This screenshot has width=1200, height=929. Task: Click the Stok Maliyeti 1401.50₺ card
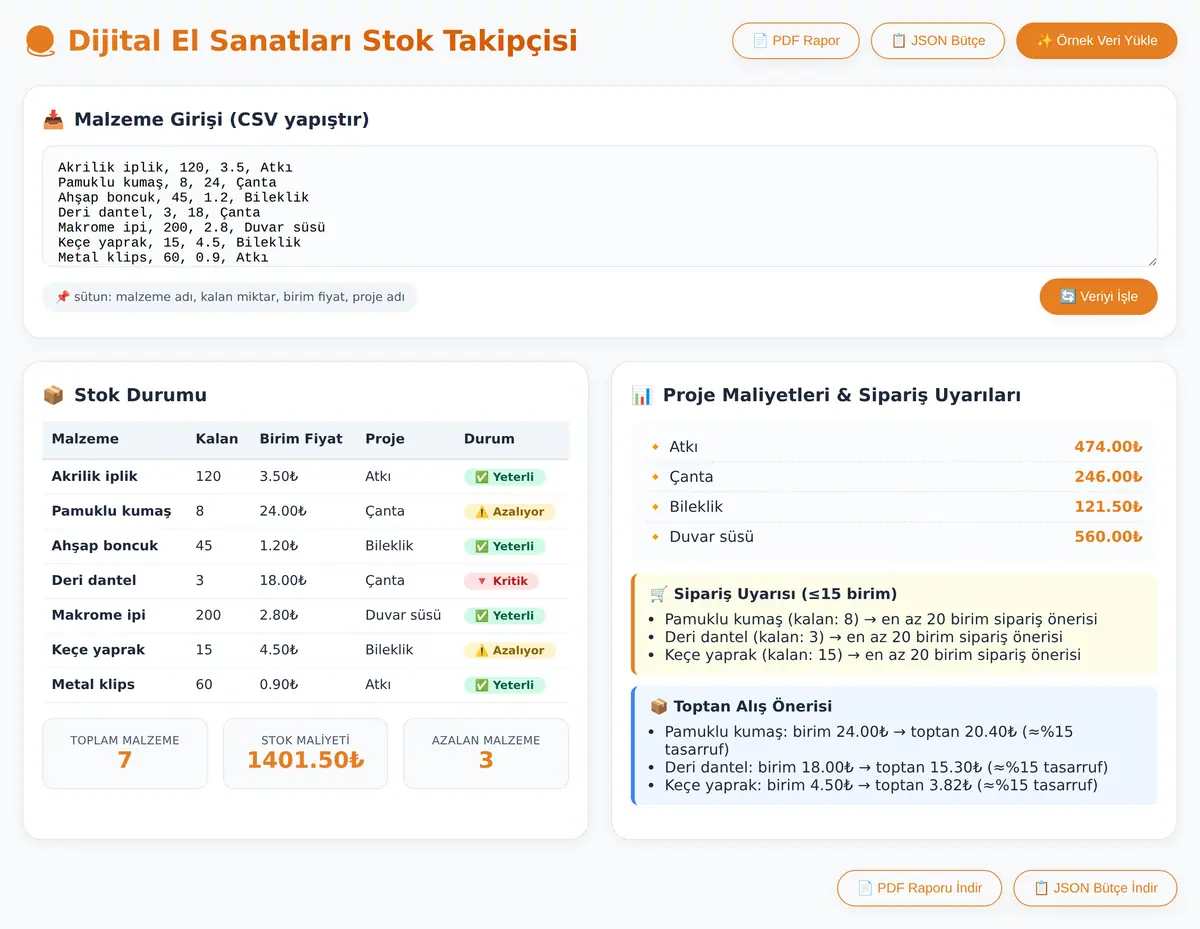[x=305, y=753]
